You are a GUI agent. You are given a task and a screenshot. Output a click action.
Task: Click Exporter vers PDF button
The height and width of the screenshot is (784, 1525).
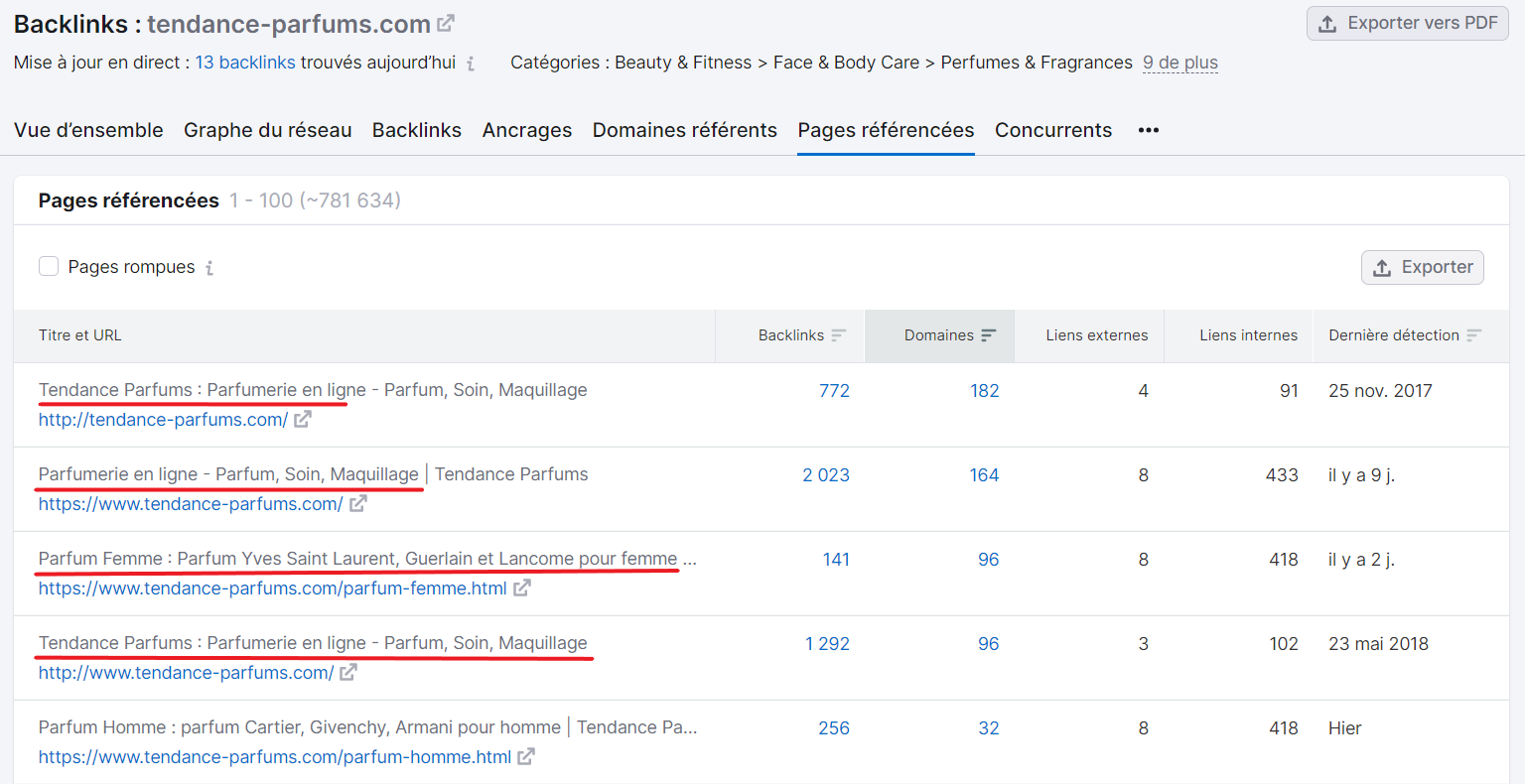(x=1408, y=23)
